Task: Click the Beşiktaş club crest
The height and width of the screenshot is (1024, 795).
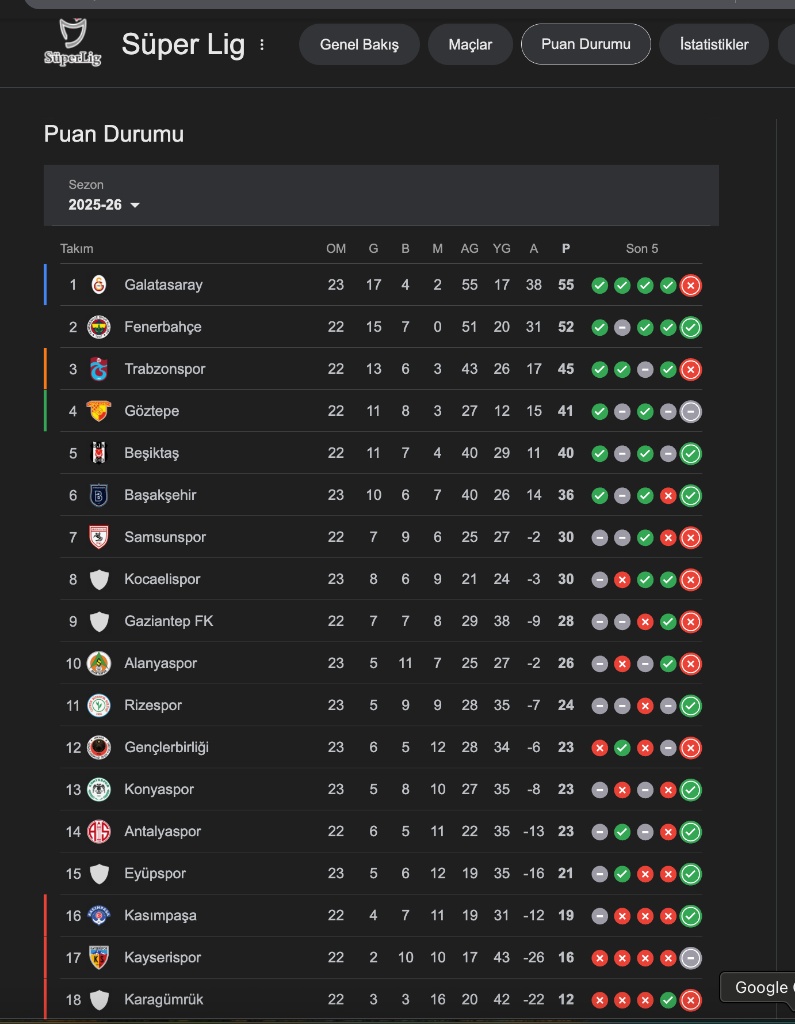Action: (x=99, y=453)
